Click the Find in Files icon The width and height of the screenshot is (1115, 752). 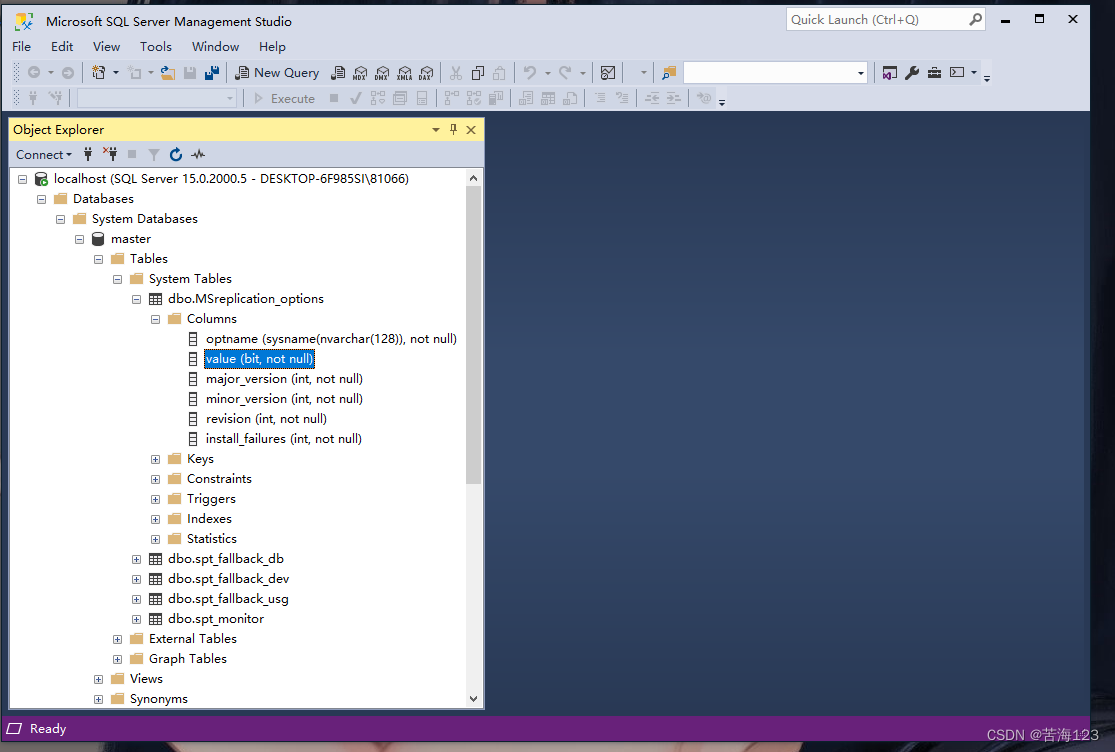669,72
